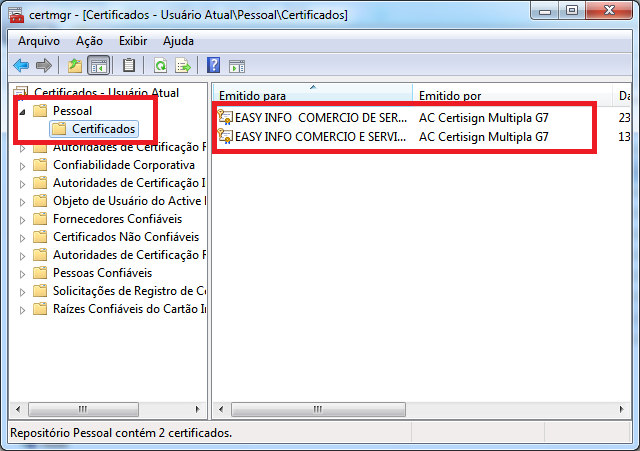Refresh the certificate list
Viewport: 640px width, 451px height.
coord(160,65)
